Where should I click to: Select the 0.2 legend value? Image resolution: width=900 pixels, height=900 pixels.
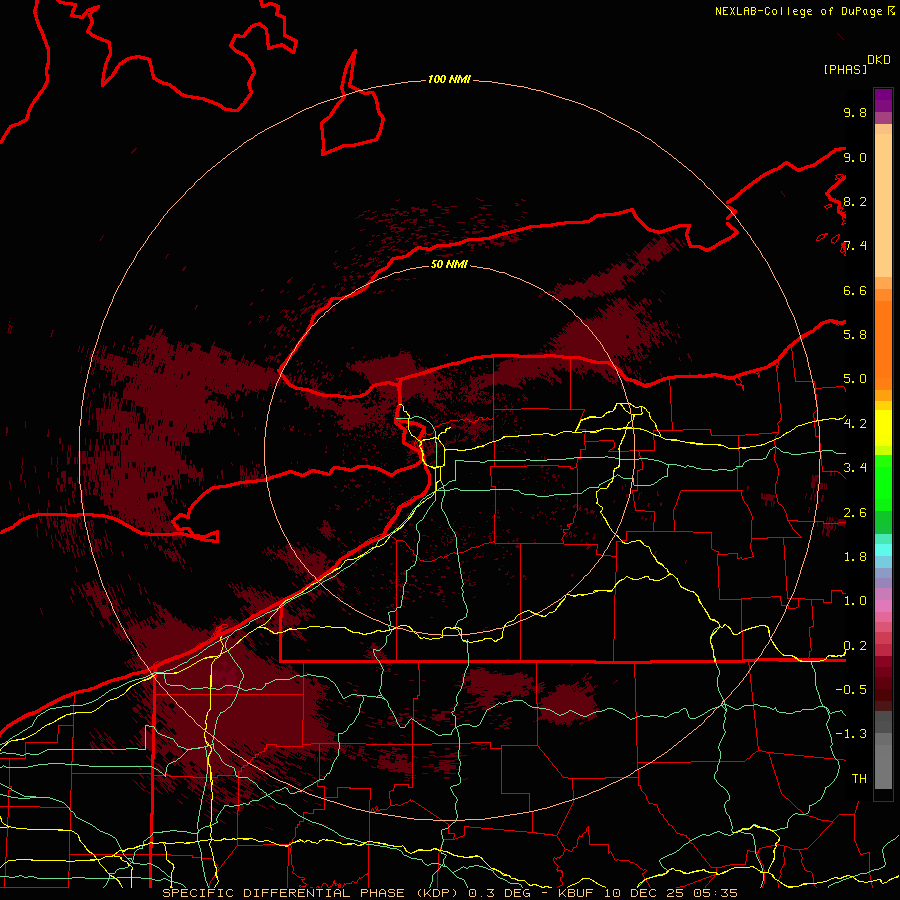click(x=855, y=646)
